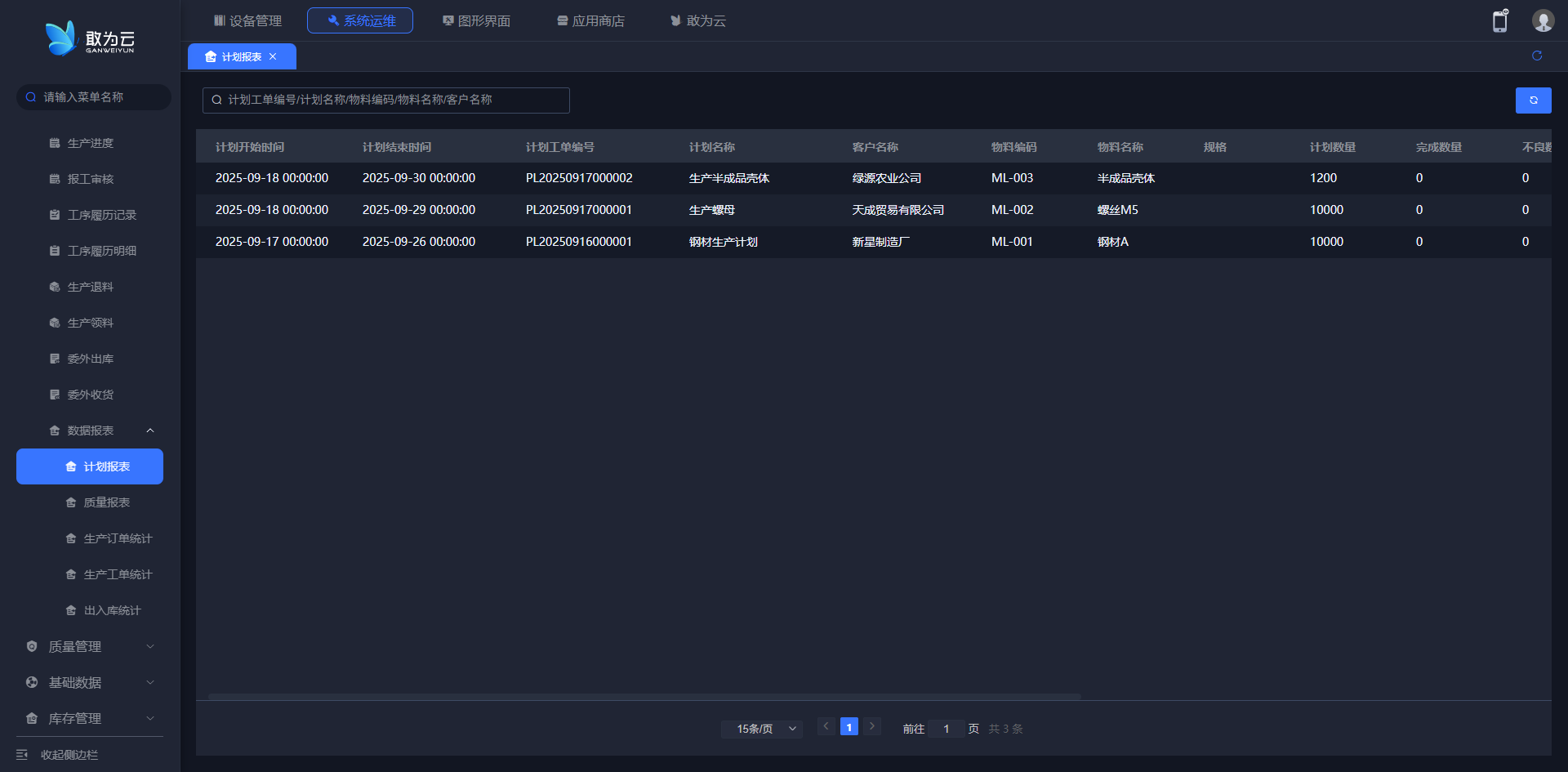Open the user avatar profile menu
The width and height of the screenshot is (1568, 772).
tap(1542, 21)
